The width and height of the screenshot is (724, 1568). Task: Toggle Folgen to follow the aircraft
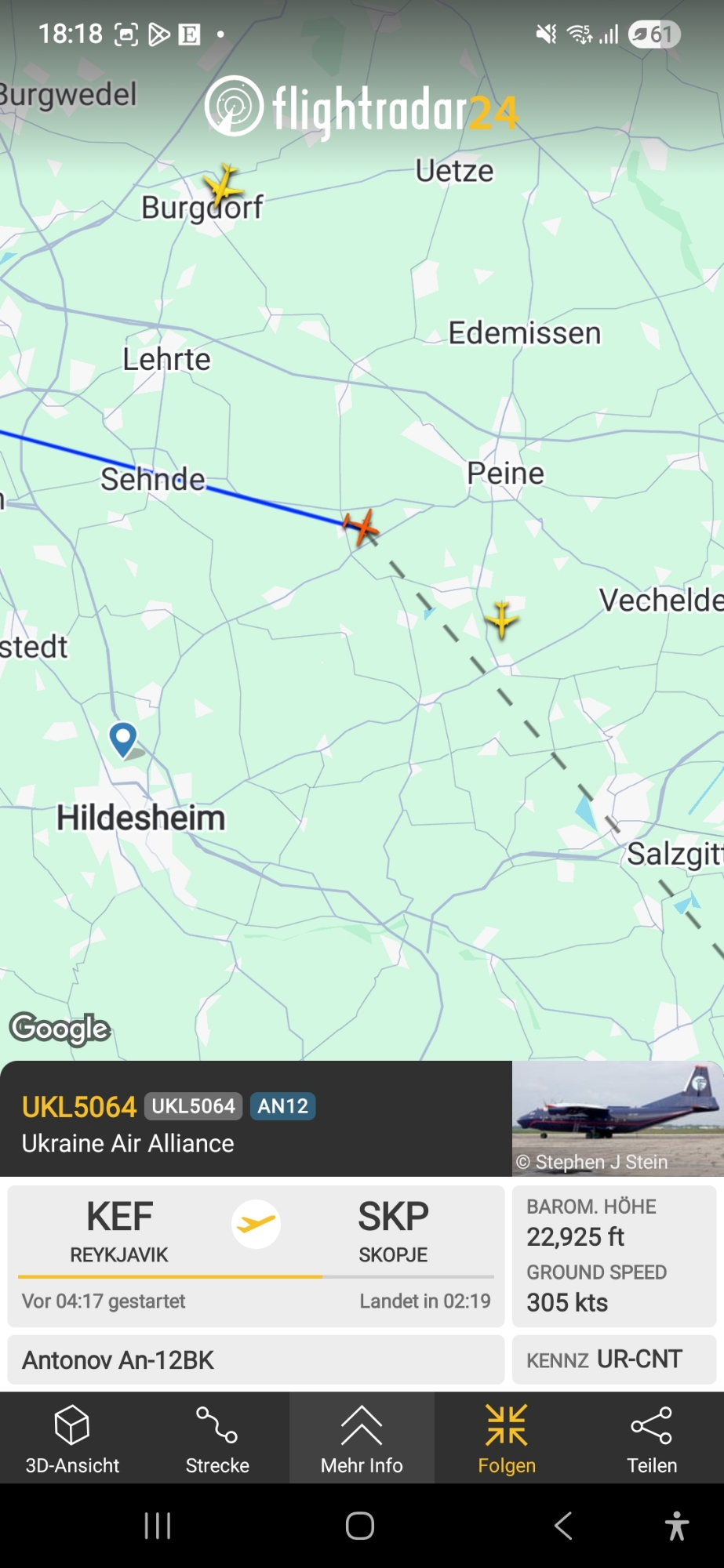[507, 1439]
